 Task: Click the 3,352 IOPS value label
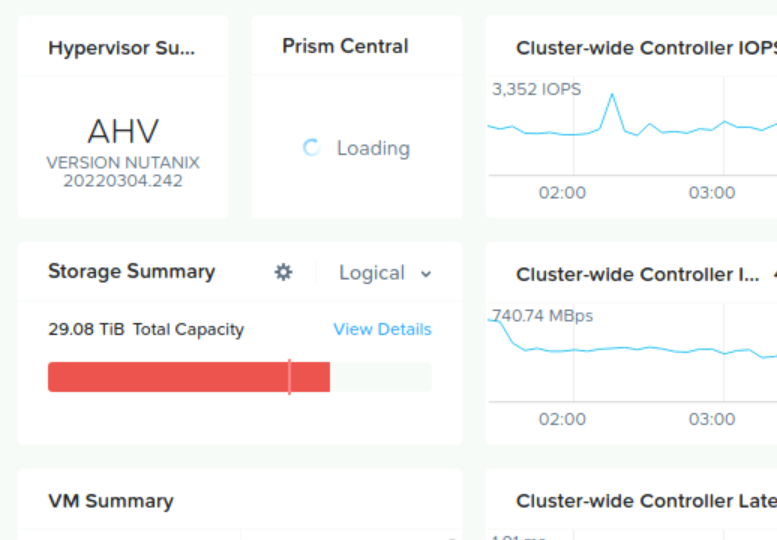point(536,90)
